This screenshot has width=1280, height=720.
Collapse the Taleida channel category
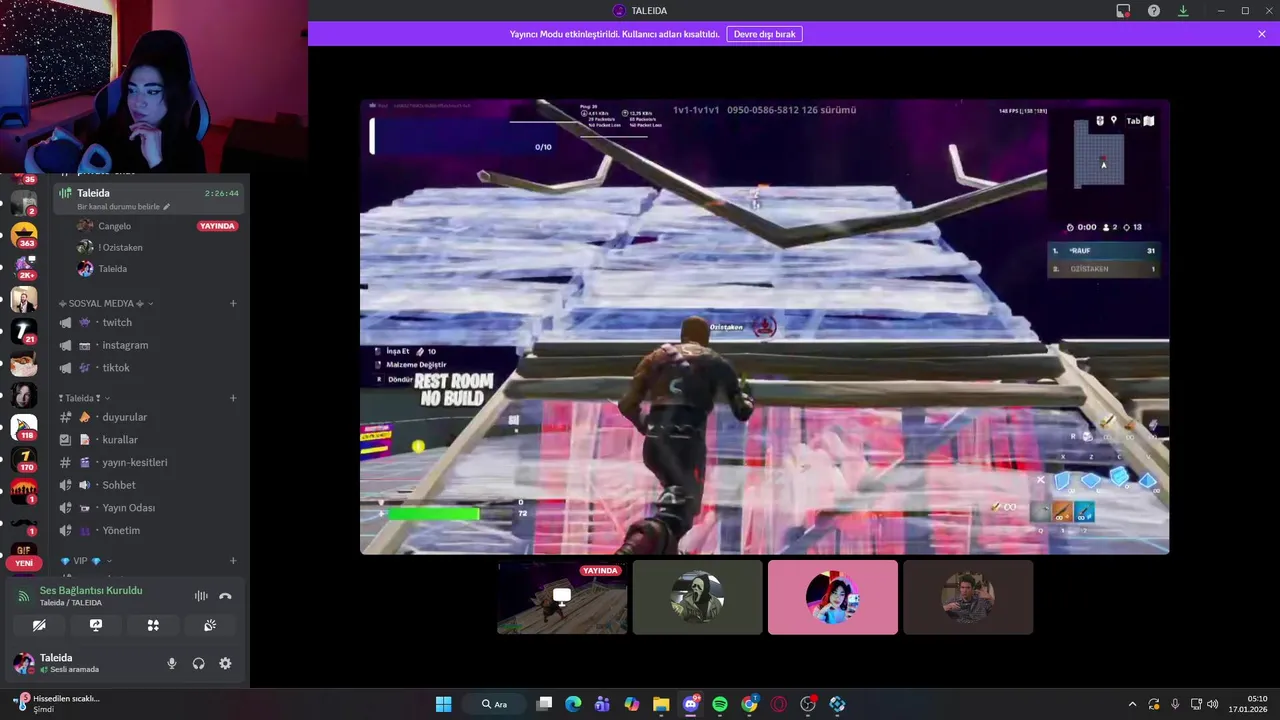85,398
